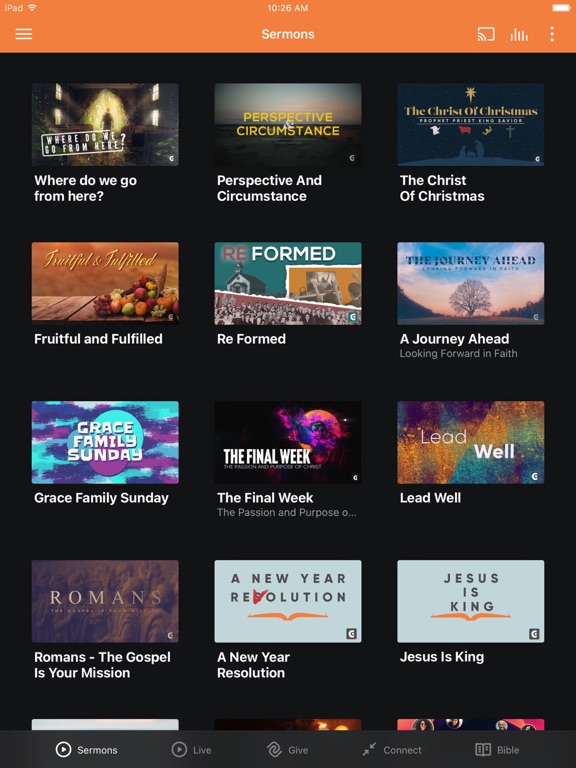This screenshot has width=576, height=768.
Task: Select the Perspective Circumstance thumbnail
Action: (288, 124)
